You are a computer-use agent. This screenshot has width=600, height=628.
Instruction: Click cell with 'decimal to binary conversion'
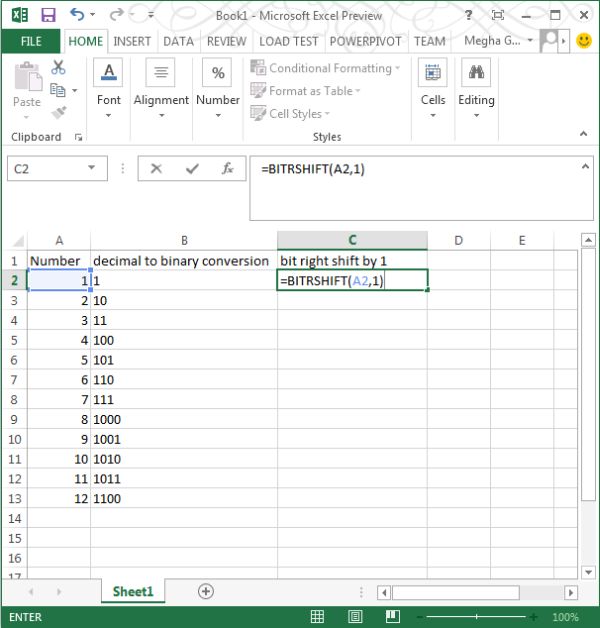(184, 261)
